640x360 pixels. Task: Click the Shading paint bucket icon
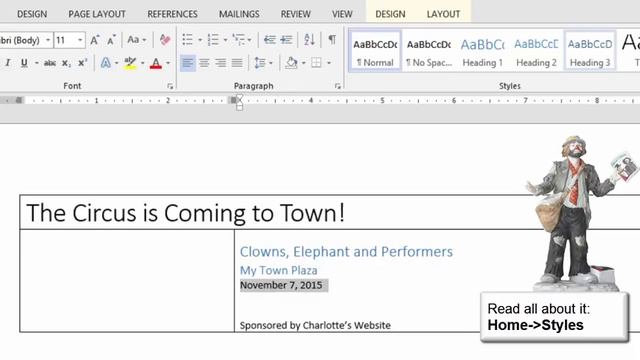point(291,63)
